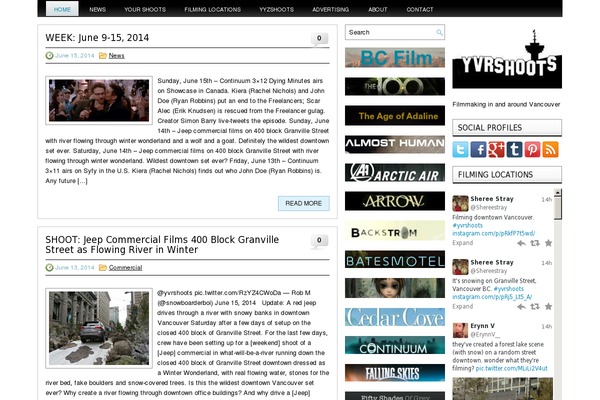The width and height of the screenshot is (600, 400).
Task: Reply to Sheree Stray's snowing on Granville tweet
Action: click(x=521, y=307)
